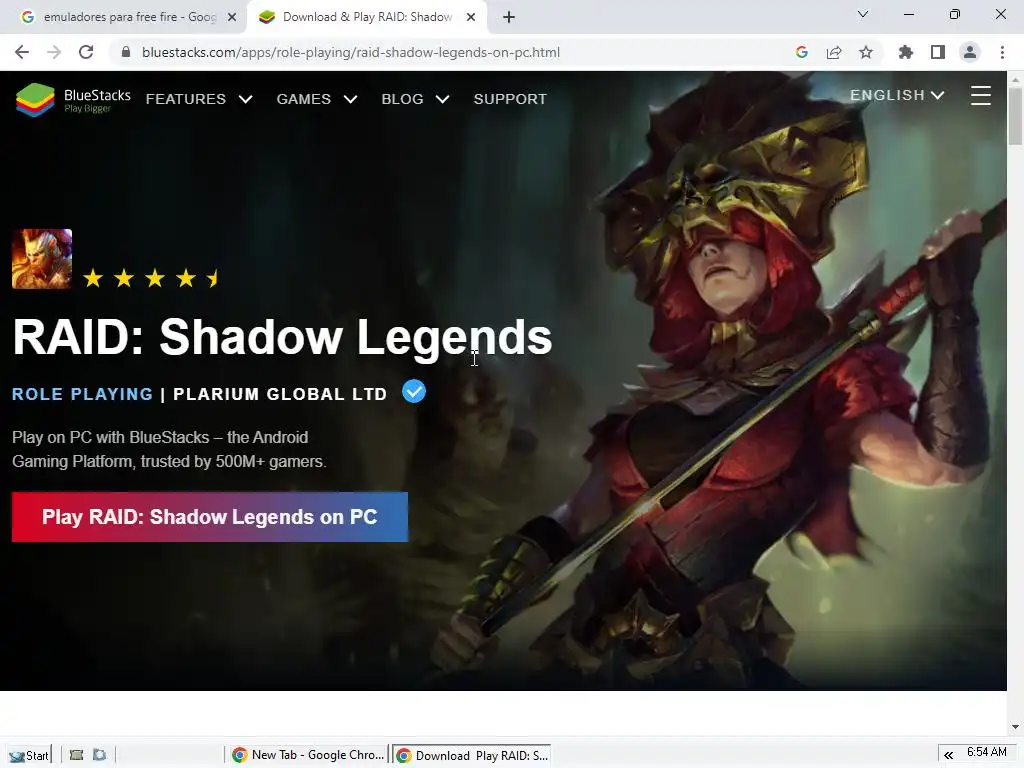Open the ROLE PLAYING category link
The height and width of the screenshot is (768, 1024).
82,394
